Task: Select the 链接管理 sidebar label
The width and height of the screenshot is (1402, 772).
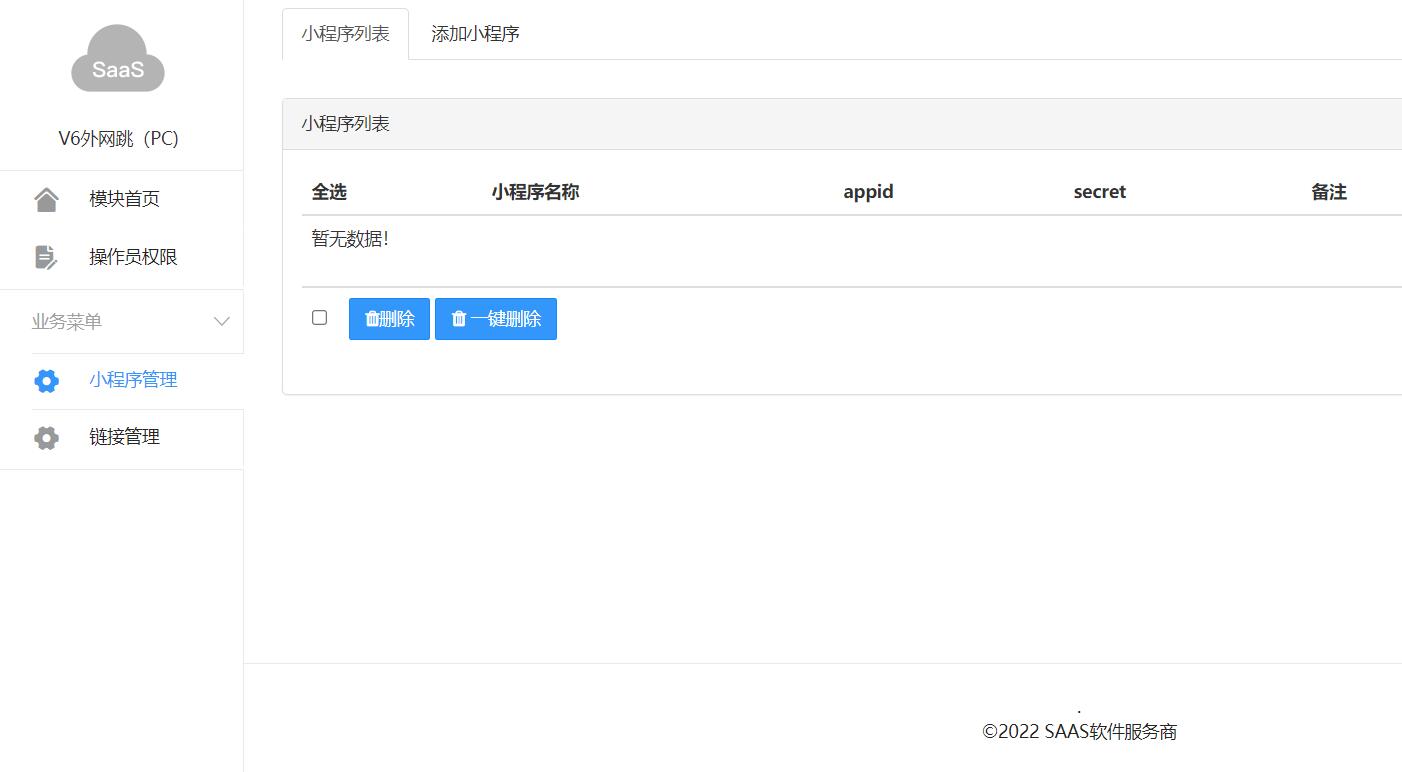Action: pyautogui.click(x=124, y=437)
